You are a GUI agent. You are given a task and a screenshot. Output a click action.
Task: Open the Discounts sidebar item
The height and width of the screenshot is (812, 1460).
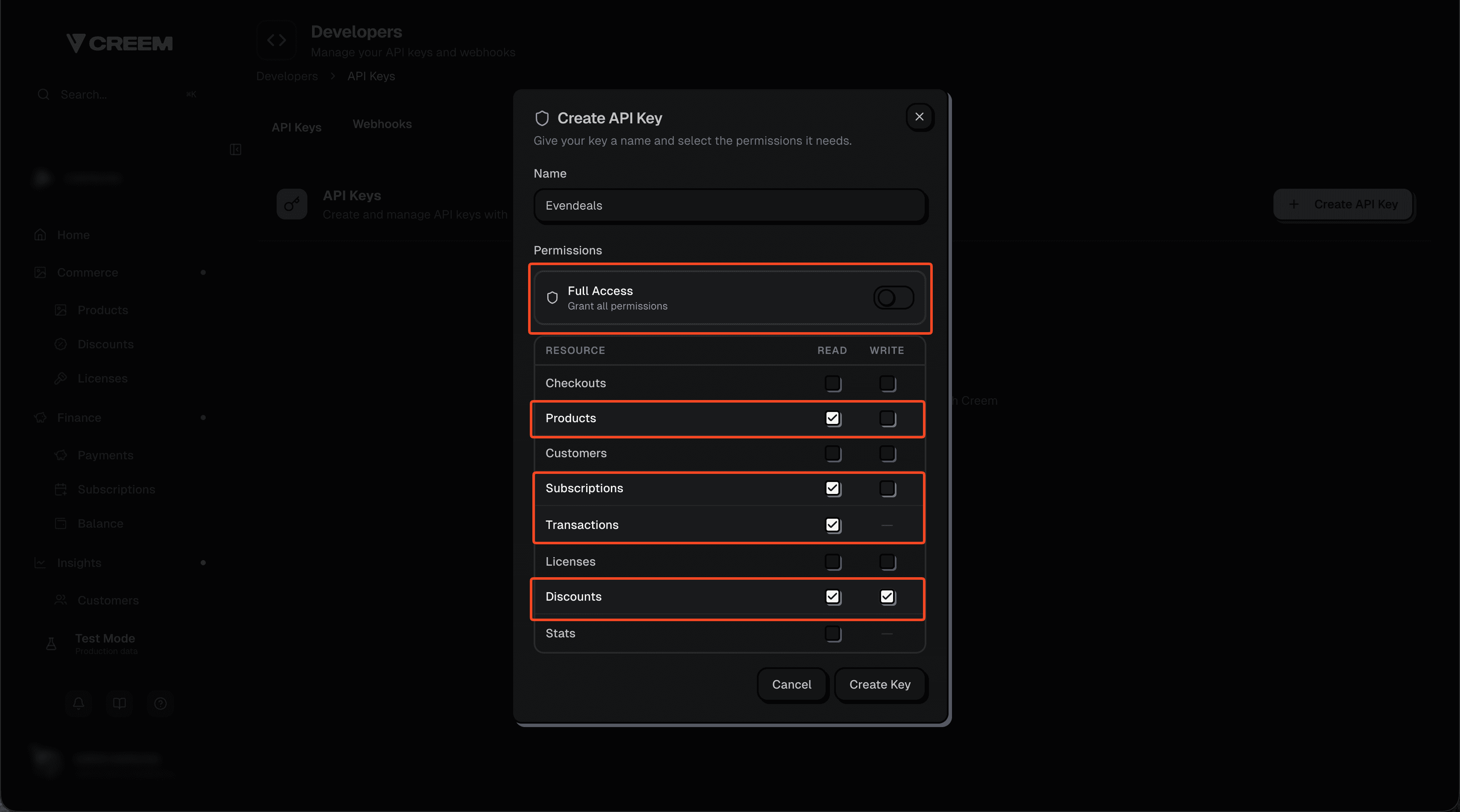tap(105, 343)
